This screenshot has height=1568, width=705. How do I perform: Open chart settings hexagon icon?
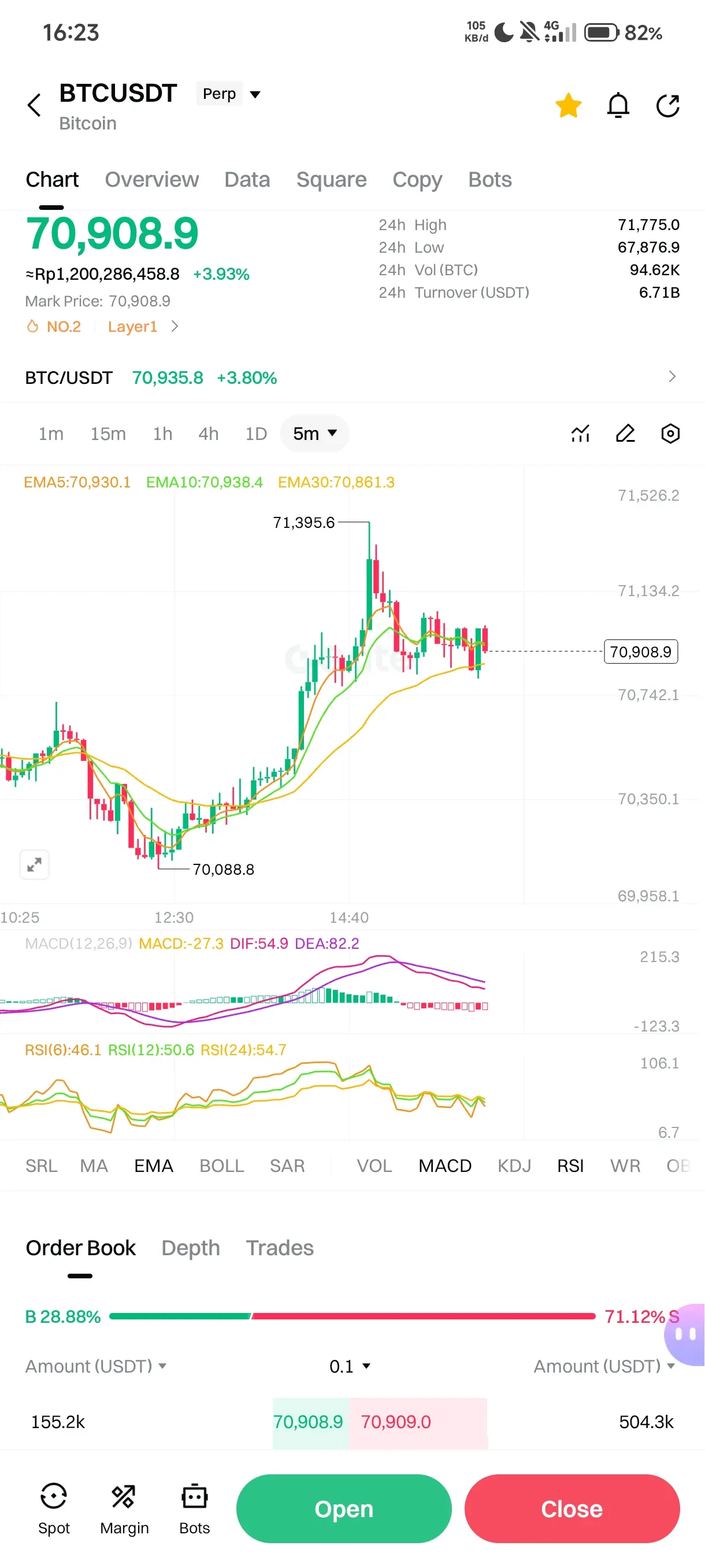pyautogui.click(x=670, y=434)
